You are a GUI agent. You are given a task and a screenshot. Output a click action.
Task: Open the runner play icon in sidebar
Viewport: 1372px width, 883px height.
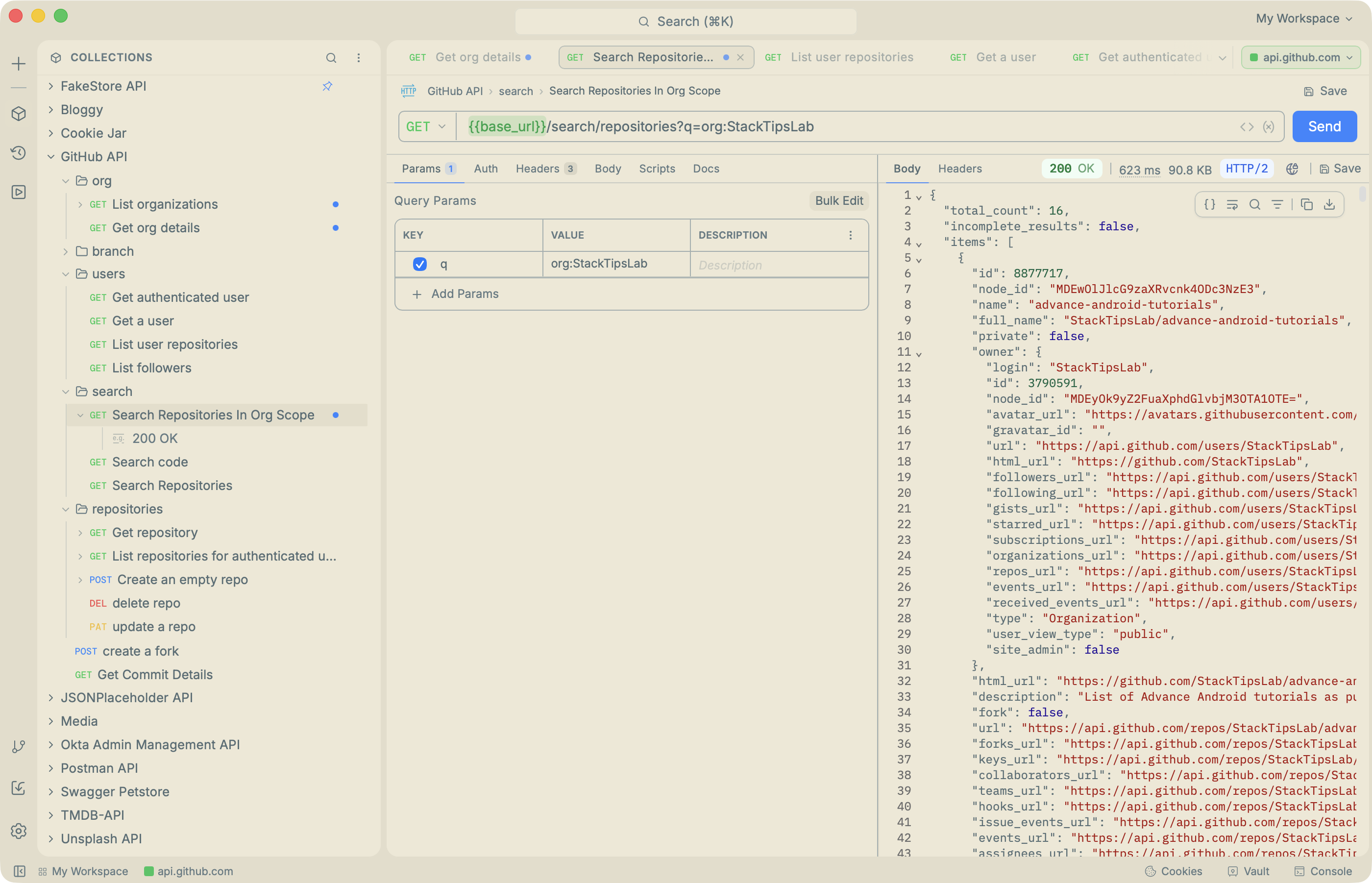pos(18,192)
